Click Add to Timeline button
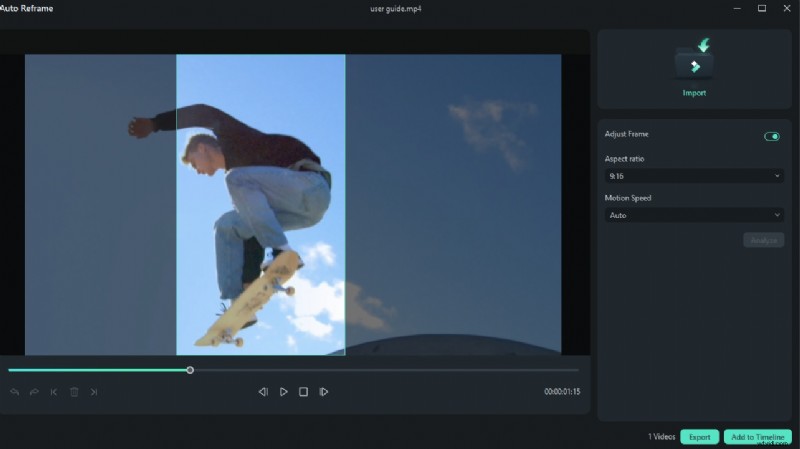 pos(757,437)
